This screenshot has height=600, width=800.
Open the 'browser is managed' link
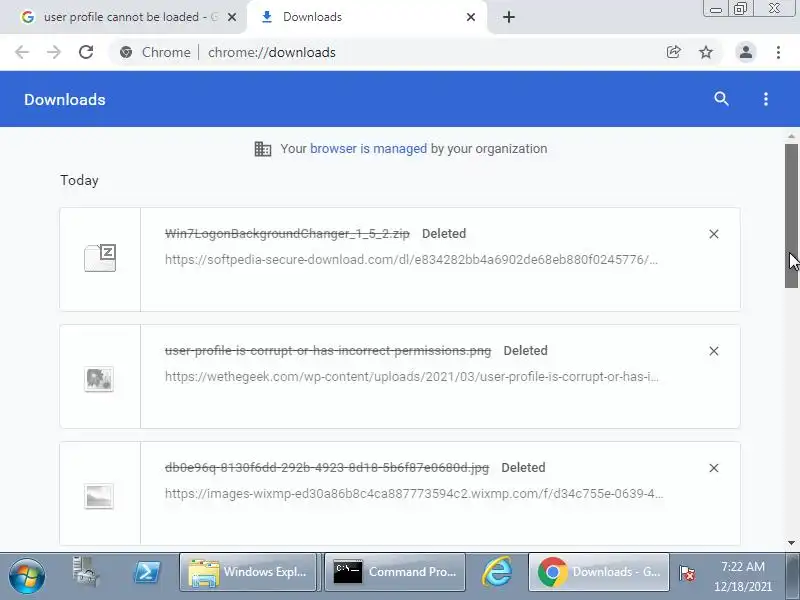[x=368, y=148]
